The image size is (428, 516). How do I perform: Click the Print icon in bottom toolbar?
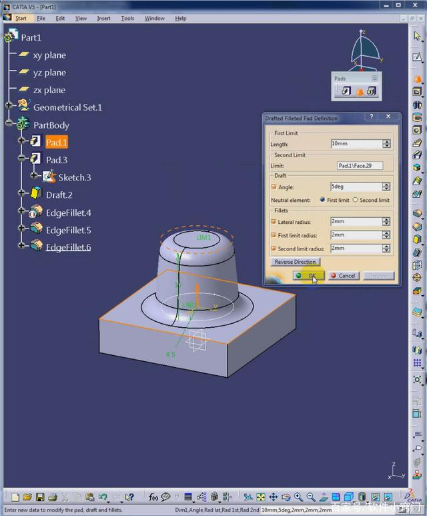click(x=52, y=497)
